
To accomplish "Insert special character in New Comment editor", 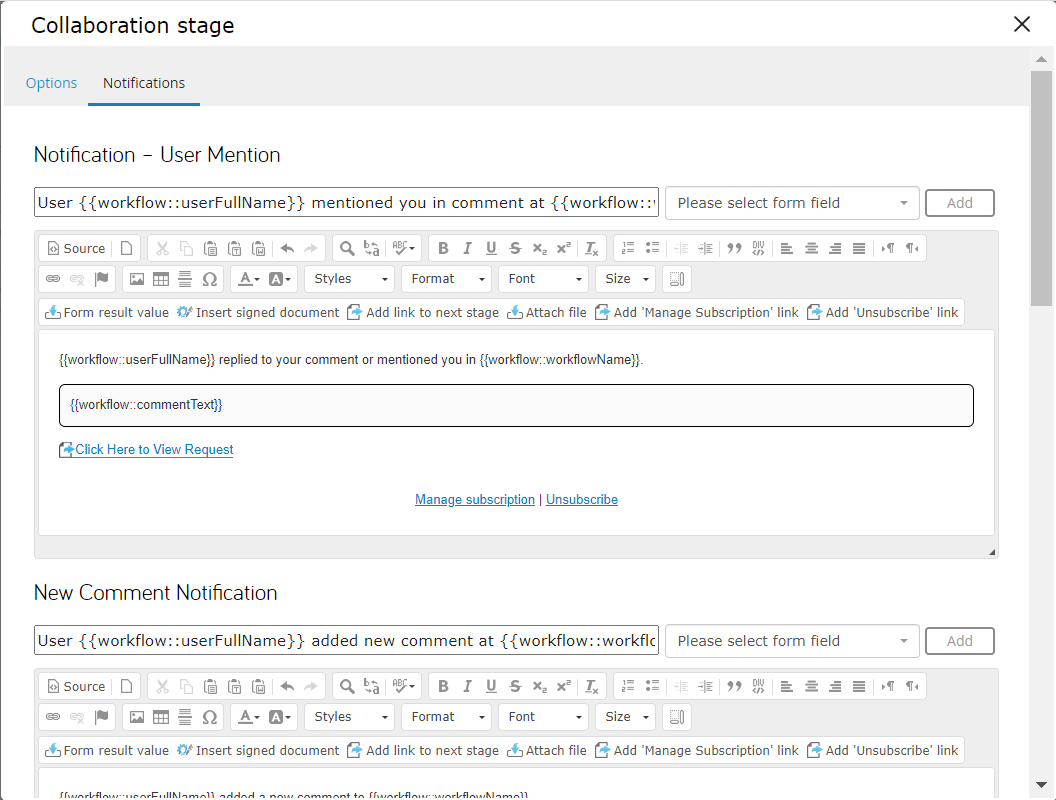I will tap(209, 717).
